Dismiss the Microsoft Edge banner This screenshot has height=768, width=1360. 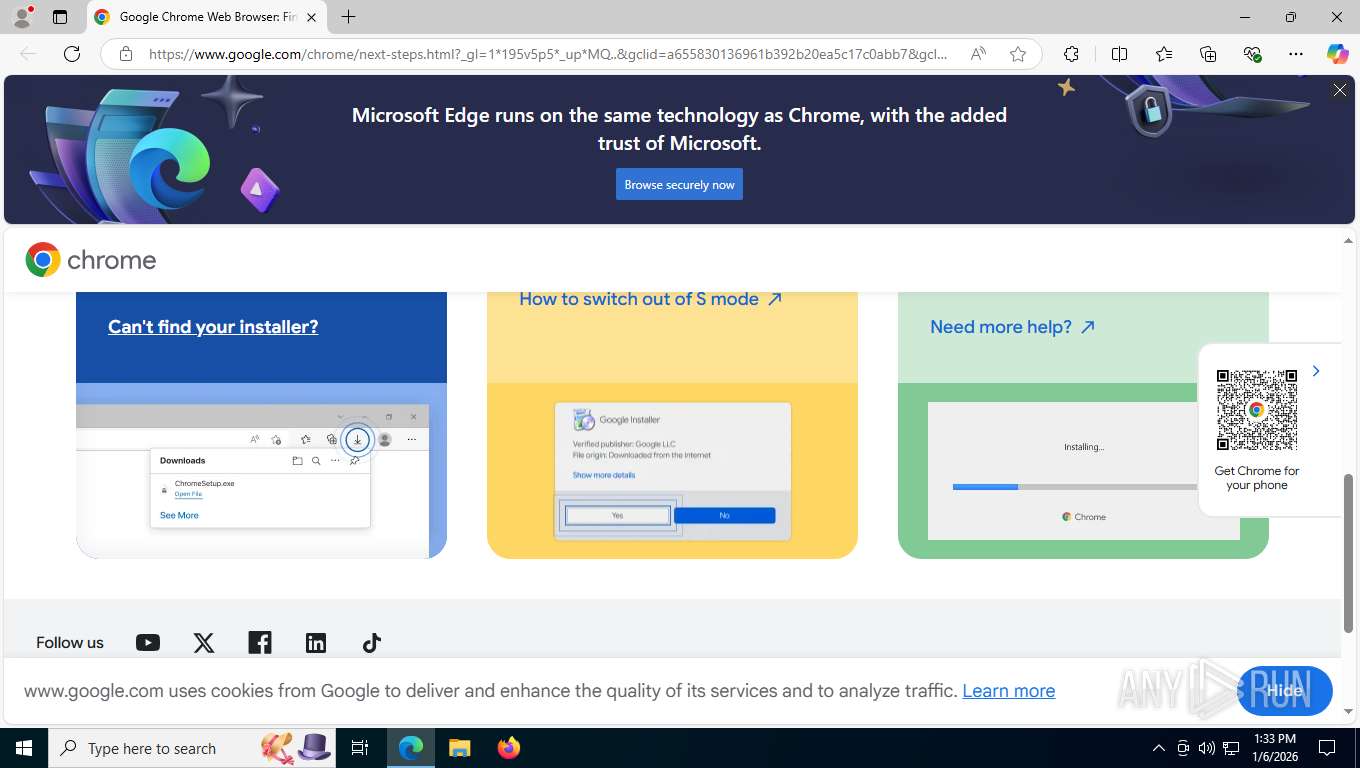coord(1340,90)
